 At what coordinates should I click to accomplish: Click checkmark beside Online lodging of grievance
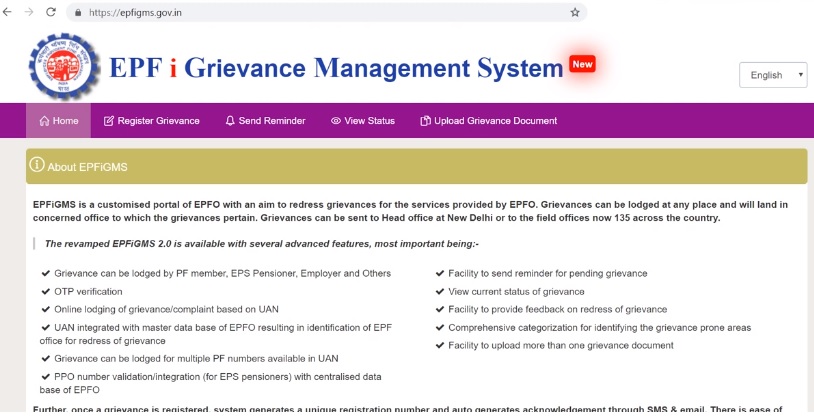tap(46, 309)
